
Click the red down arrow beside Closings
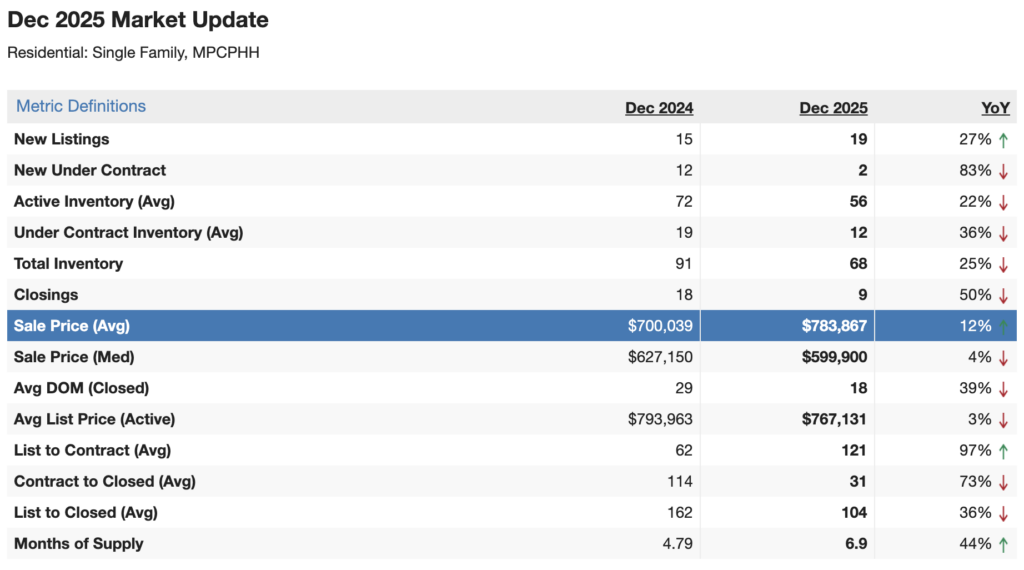coord(1003,295)
